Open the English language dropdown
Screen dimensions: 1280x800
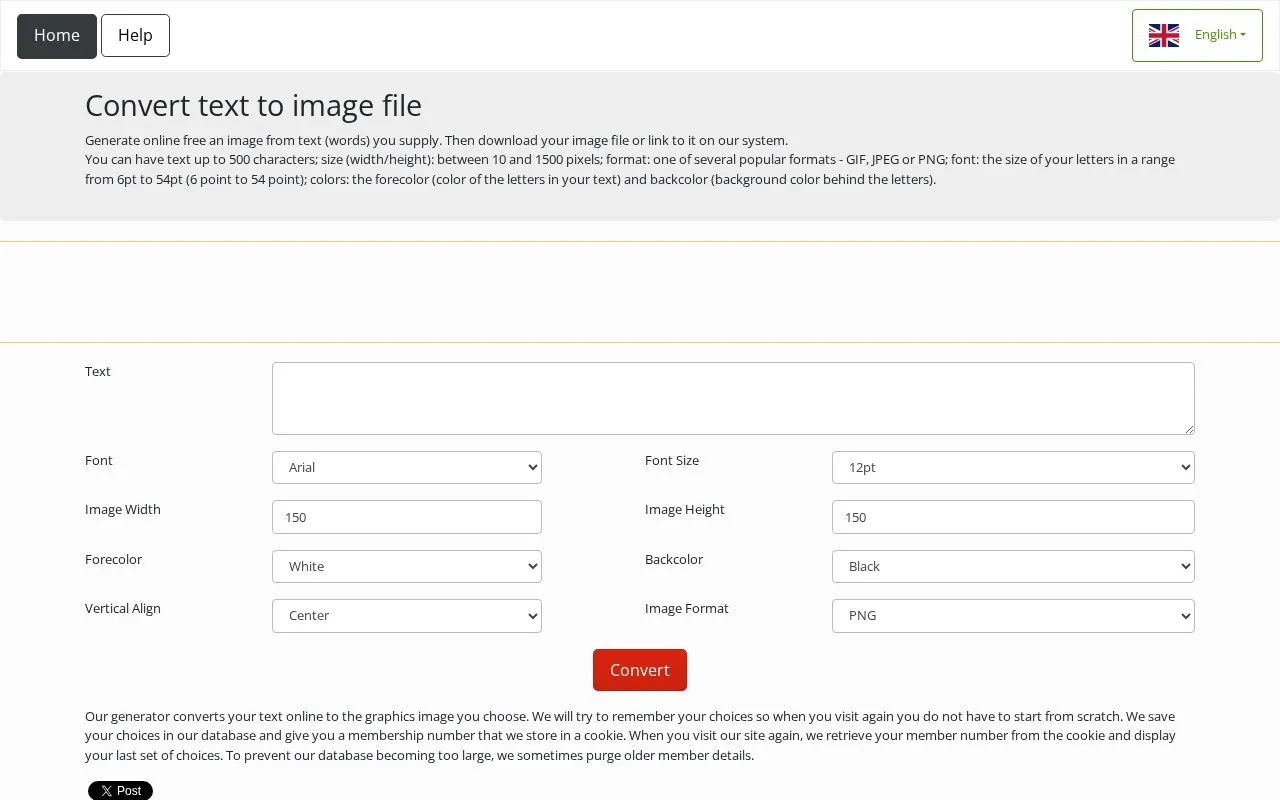pos(1197,35)
